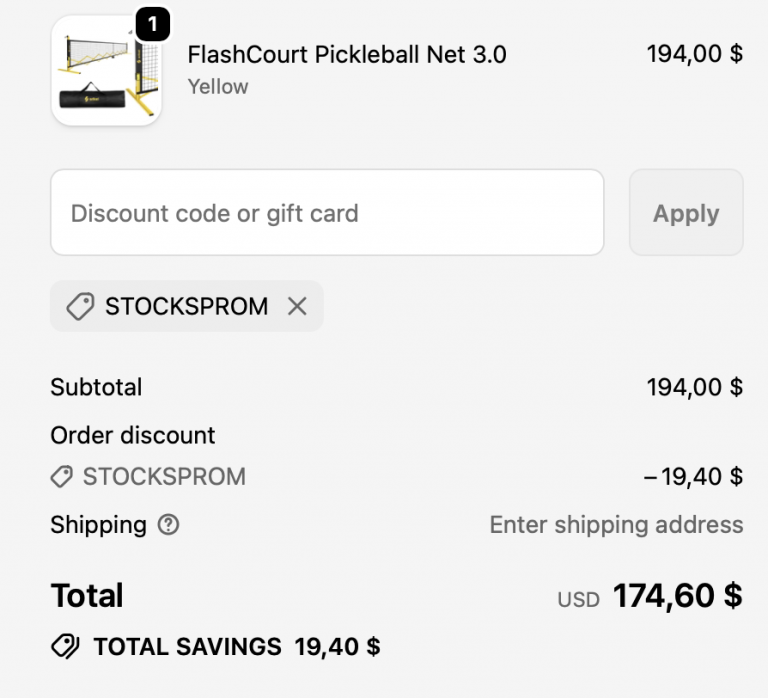Click the USD currency label
768x698 pixels.
[x=578, y=600]
